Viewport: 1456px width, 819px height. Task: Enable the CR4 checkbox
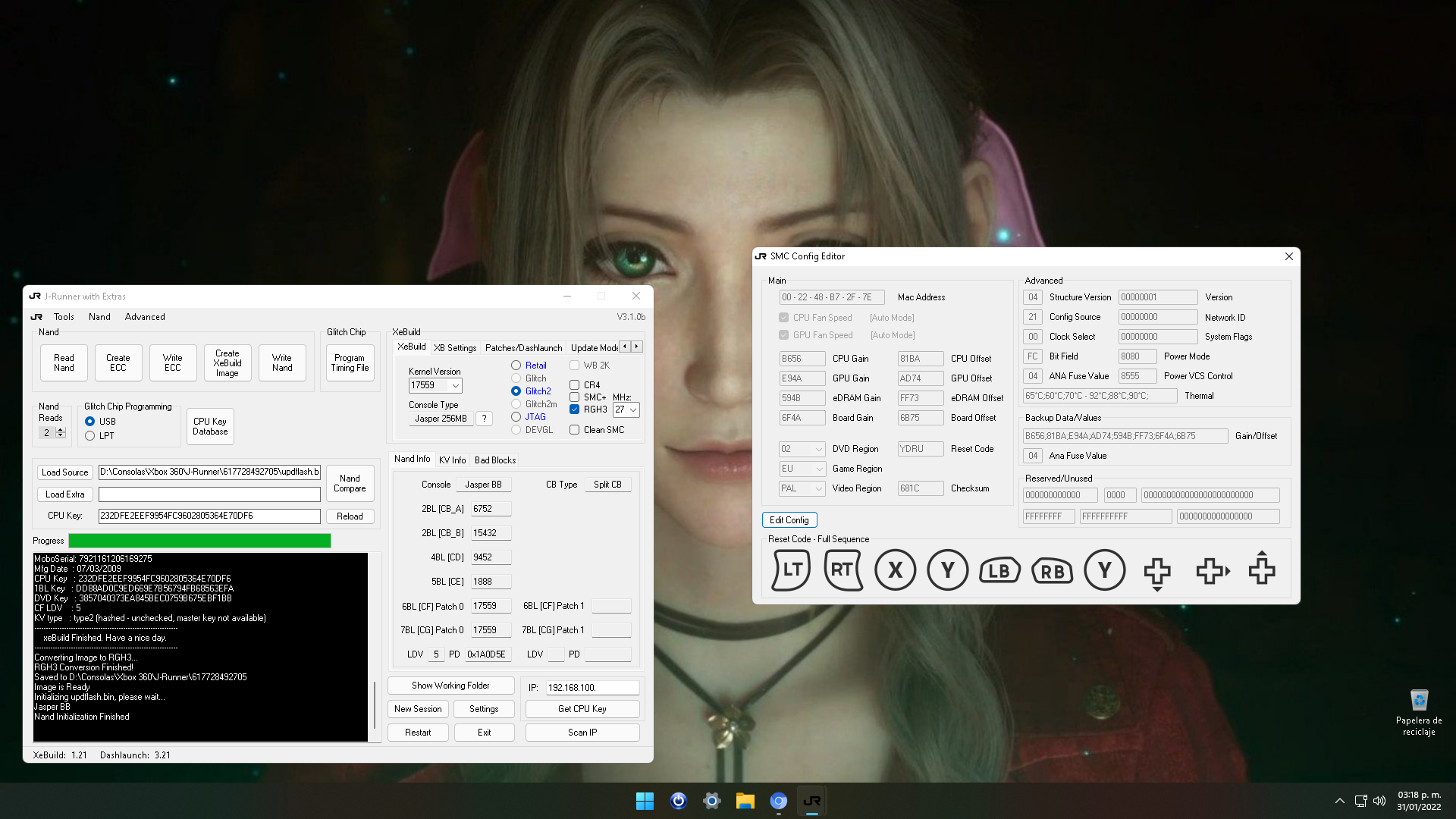(x=575, y=385)
